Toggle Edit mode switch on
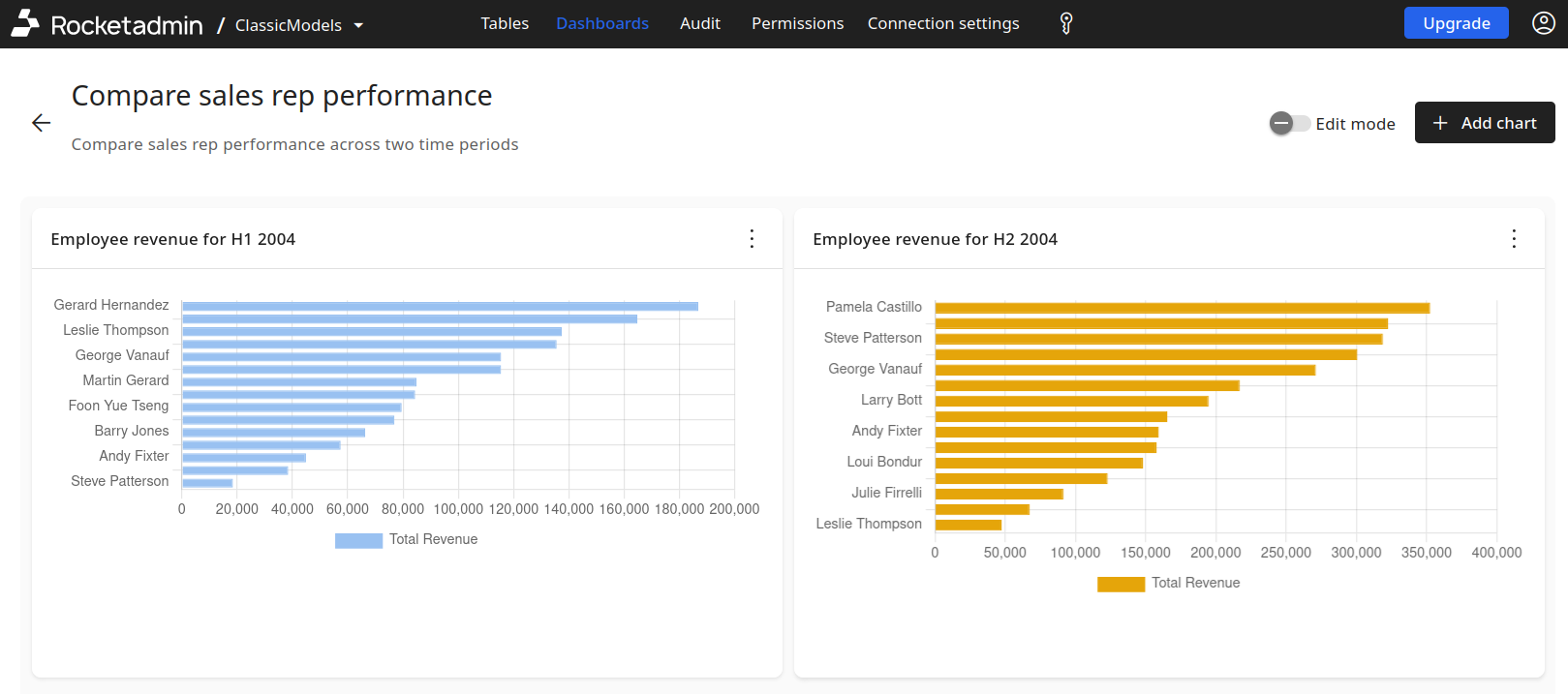The height and width of the screenshot is (694, 1568). (1289, 123)
